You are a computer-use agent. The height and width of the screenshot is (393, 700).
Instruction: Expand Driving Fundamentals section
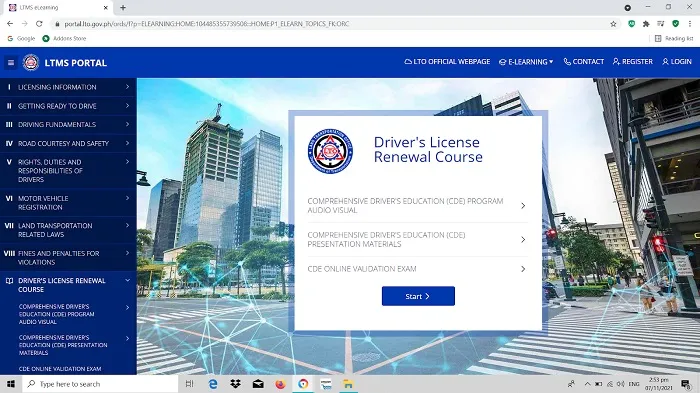pos(68,125)
